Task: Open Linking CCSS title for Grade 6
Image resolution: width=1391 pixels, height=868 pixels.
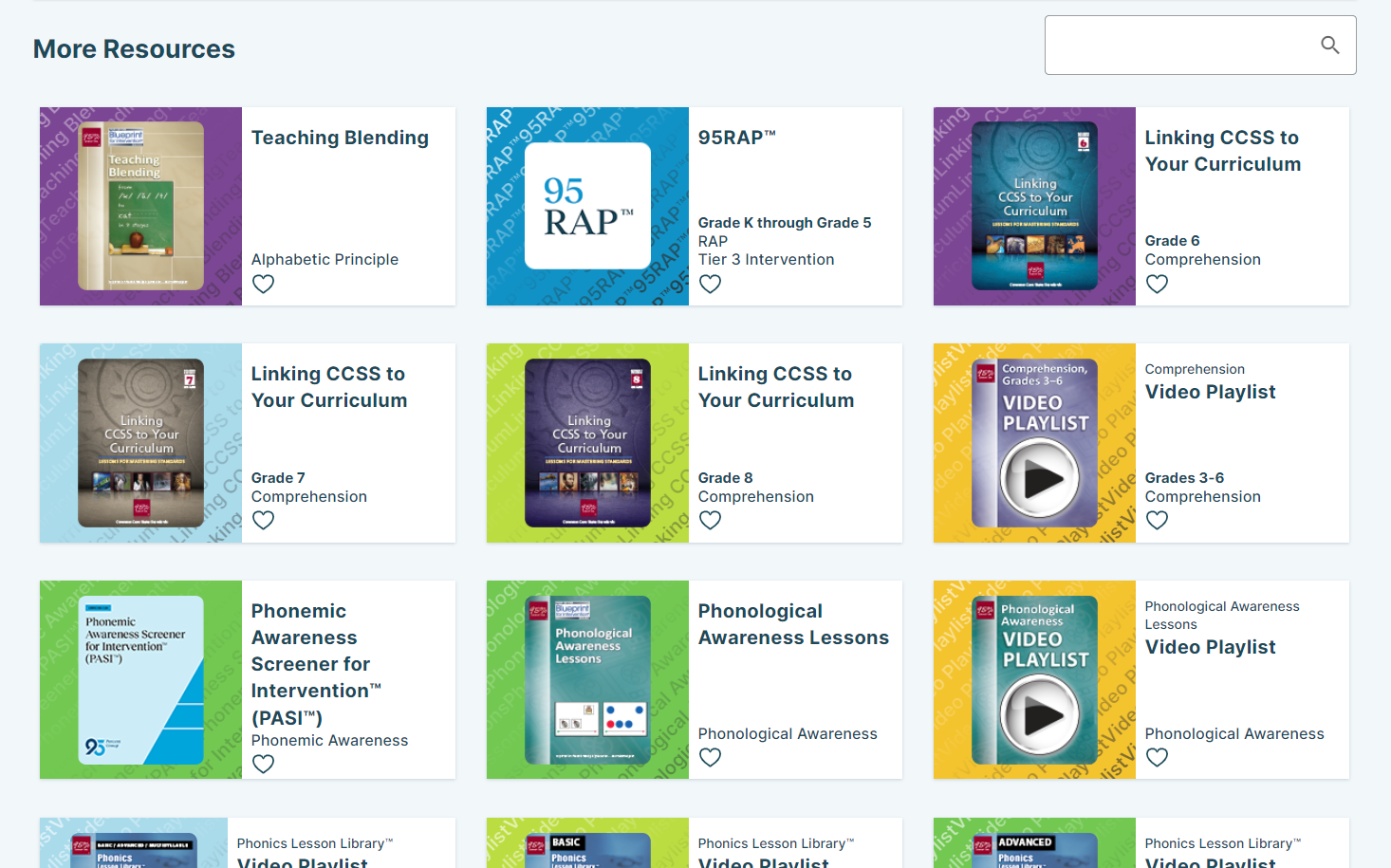Action: click(x=1223, y=151)
